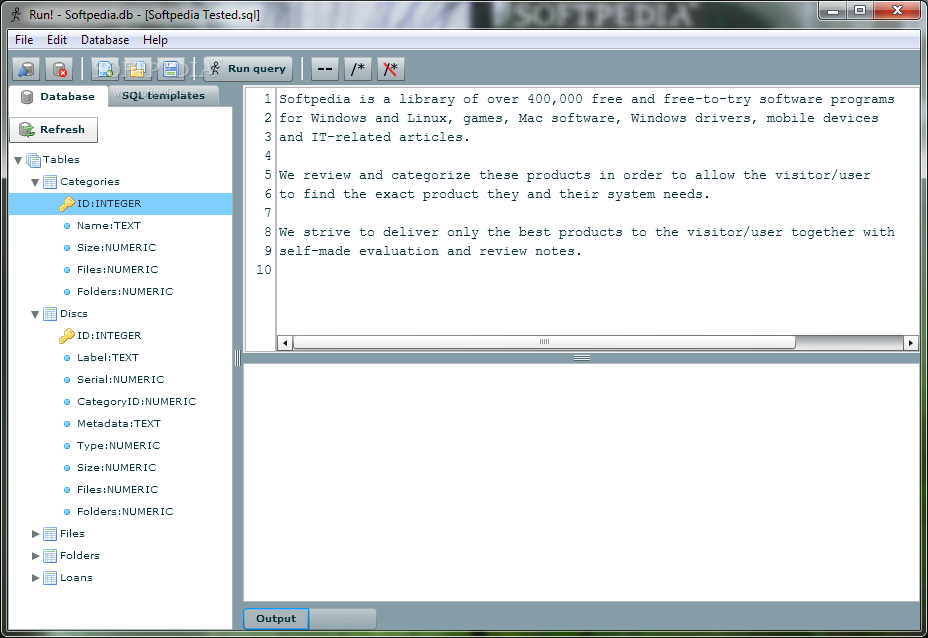Remove comment with the crossed-out /* button
The width and height of the screenshot is (928, 638).
[391, 69]
